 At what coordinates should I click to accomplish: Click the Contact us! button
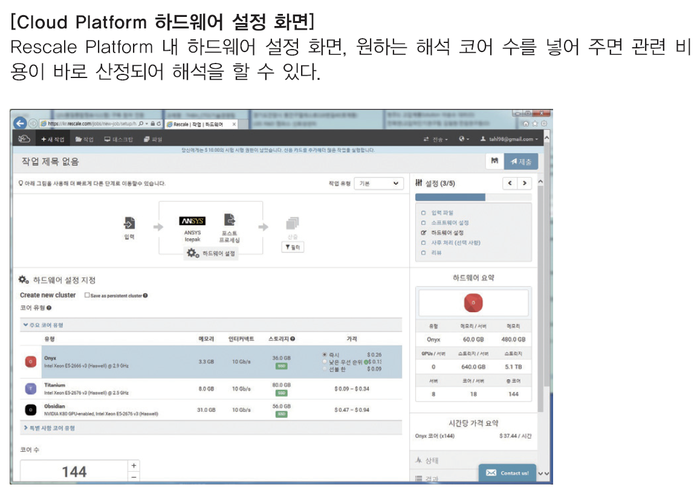[x=508, y=473]
